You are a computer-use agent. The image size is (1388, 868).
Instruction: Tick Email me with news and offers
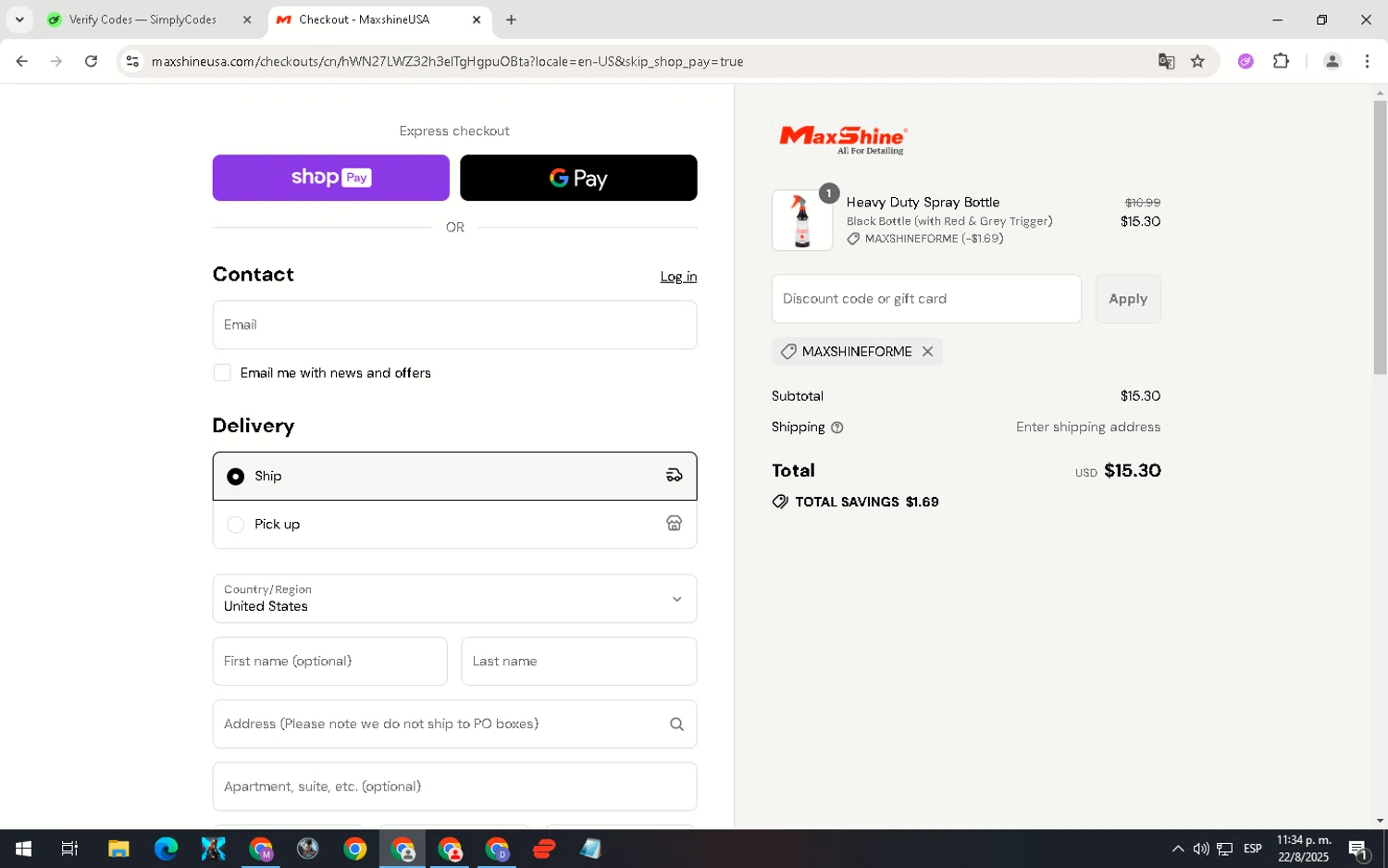[222, 373]
